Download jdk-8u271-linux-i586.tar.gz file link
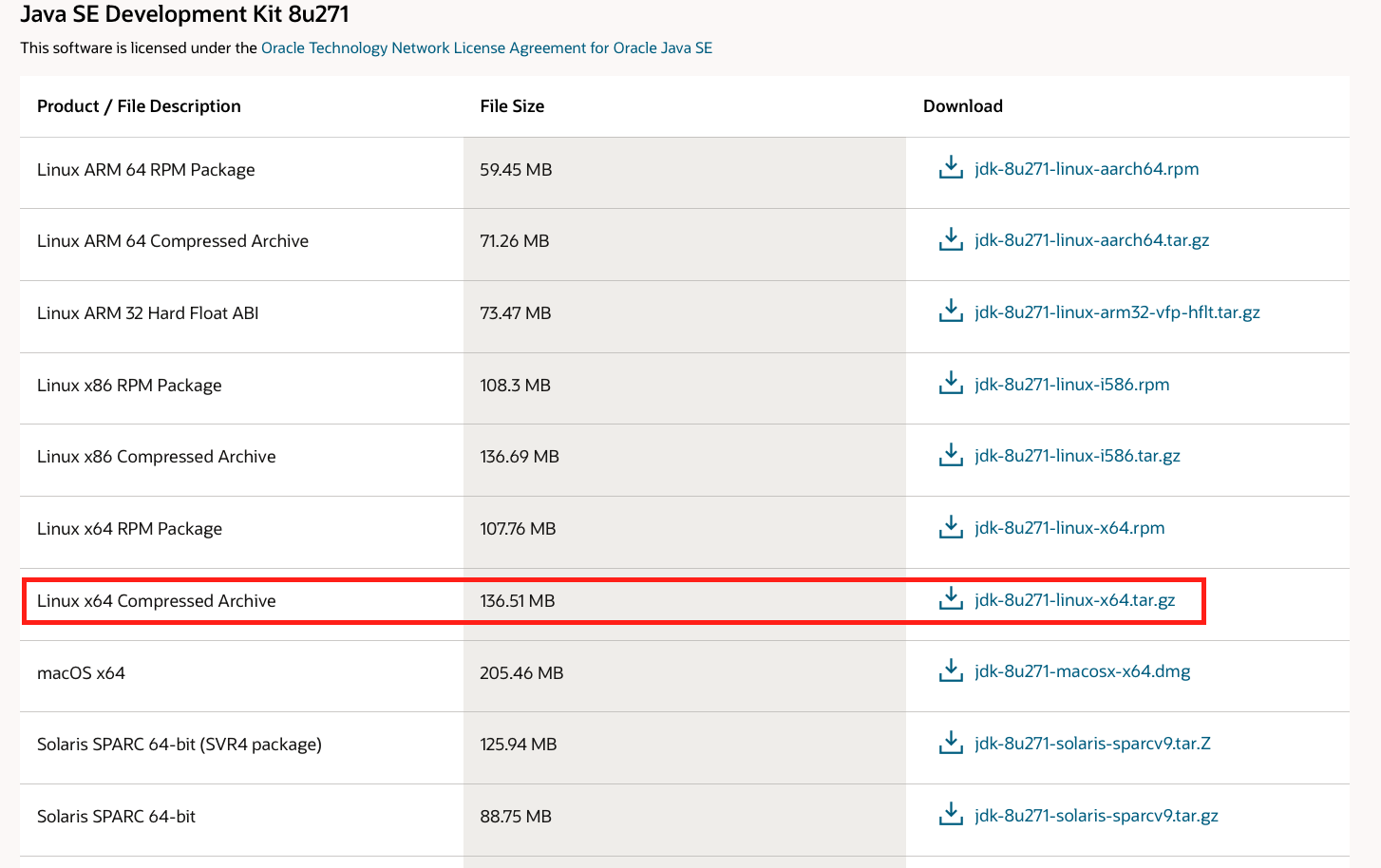Screen dimensions: 1381x868 click(1077, 456)
